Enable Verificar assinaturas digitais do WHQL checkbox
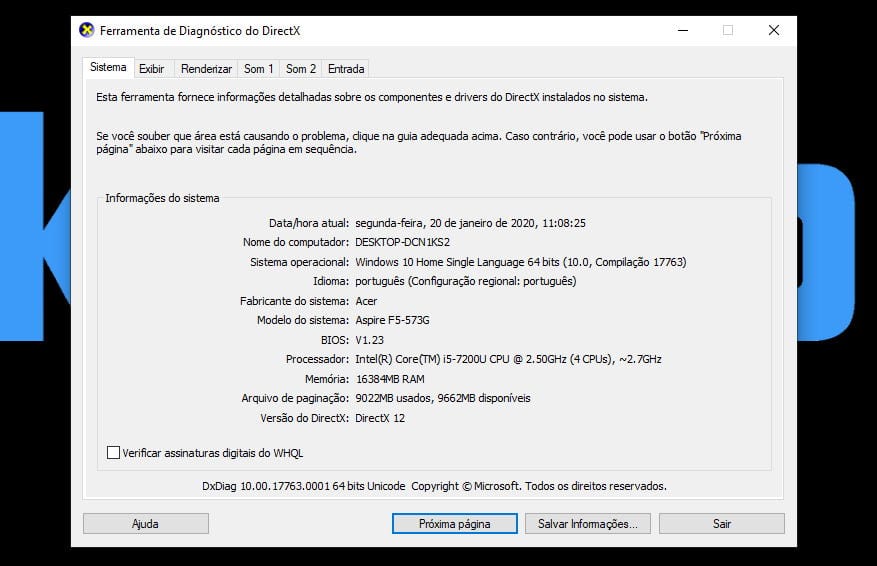 click(113, 452)
